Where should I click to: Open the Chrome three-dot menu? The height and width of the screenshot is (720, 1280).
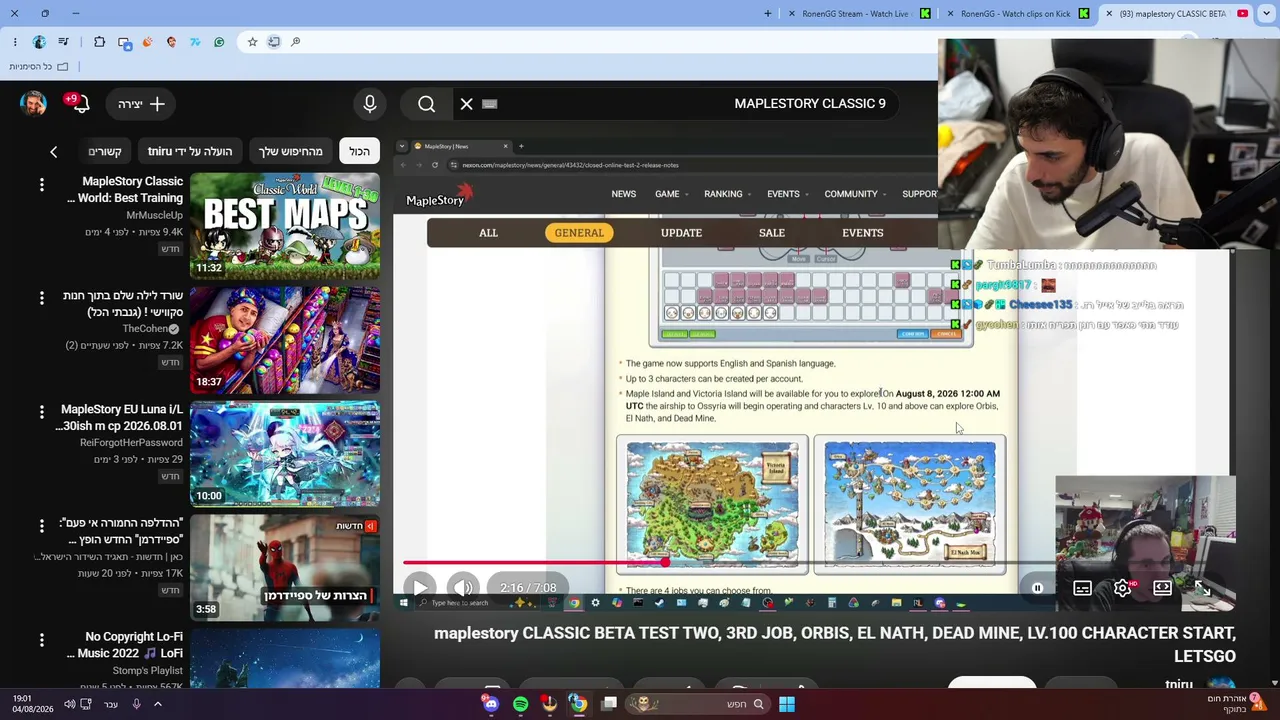pos(15,42)
